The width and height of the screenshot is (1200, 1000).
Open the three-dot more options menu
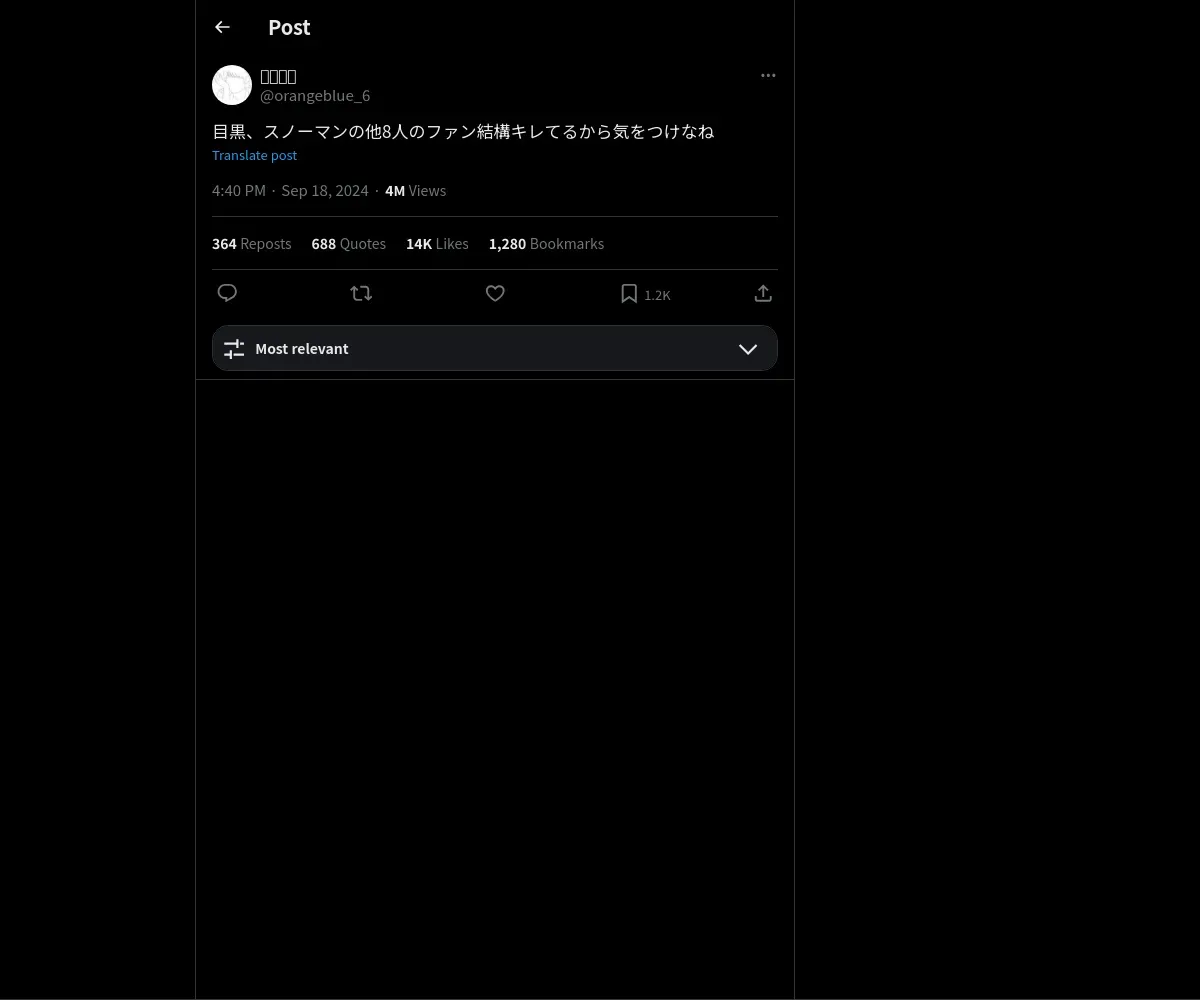768,75
